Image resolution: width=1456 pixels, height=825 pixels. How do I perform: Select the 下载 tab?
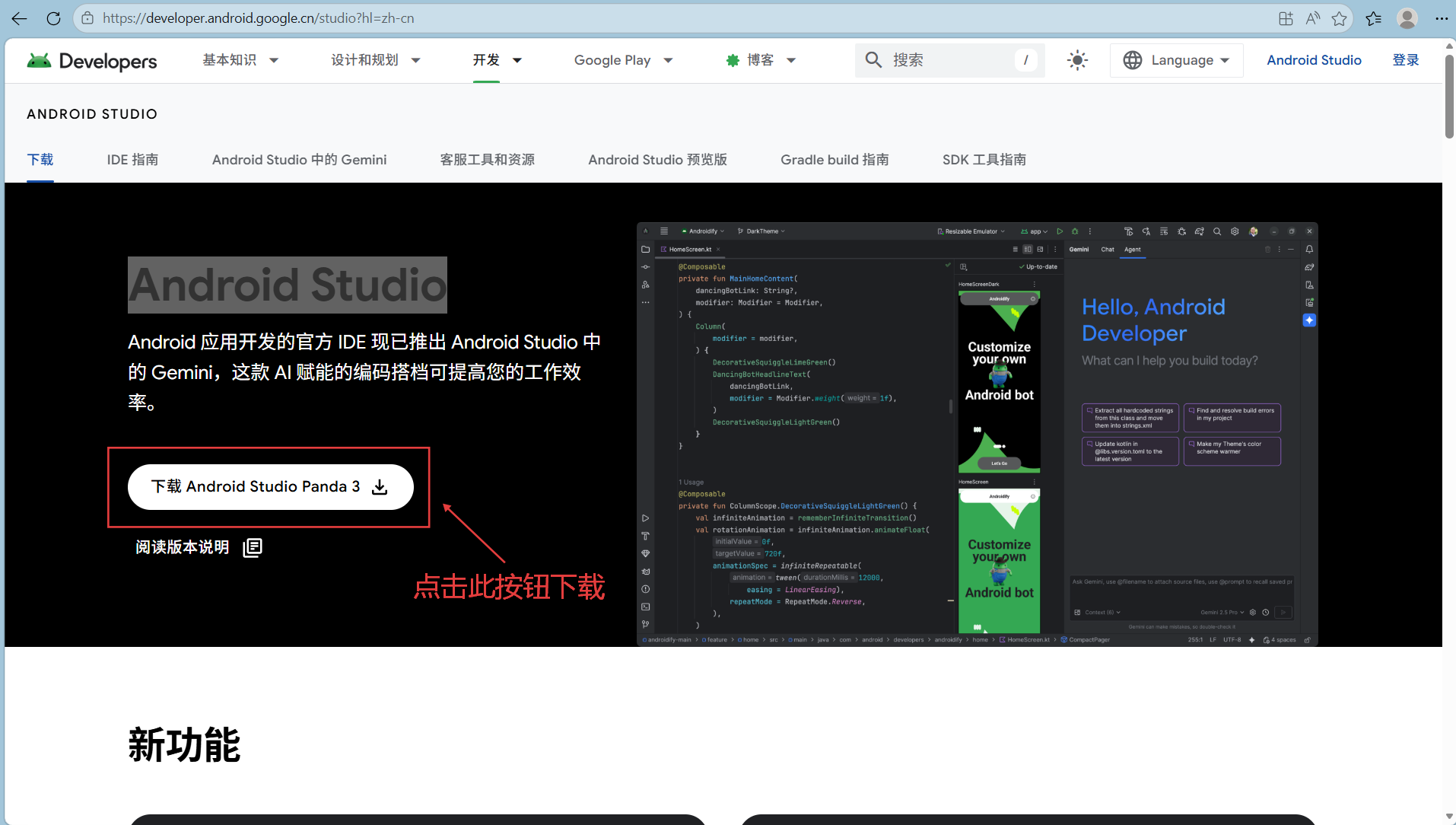[40, 160]
